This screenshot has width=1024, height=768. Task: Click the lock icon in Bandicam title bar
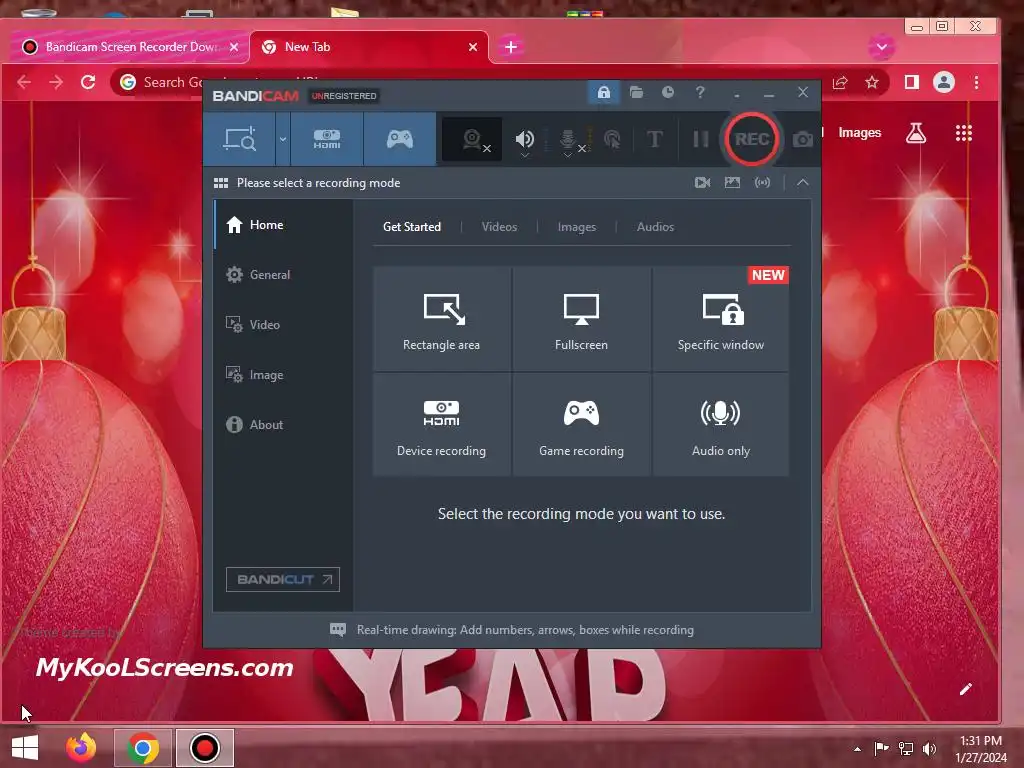(603, 92)
